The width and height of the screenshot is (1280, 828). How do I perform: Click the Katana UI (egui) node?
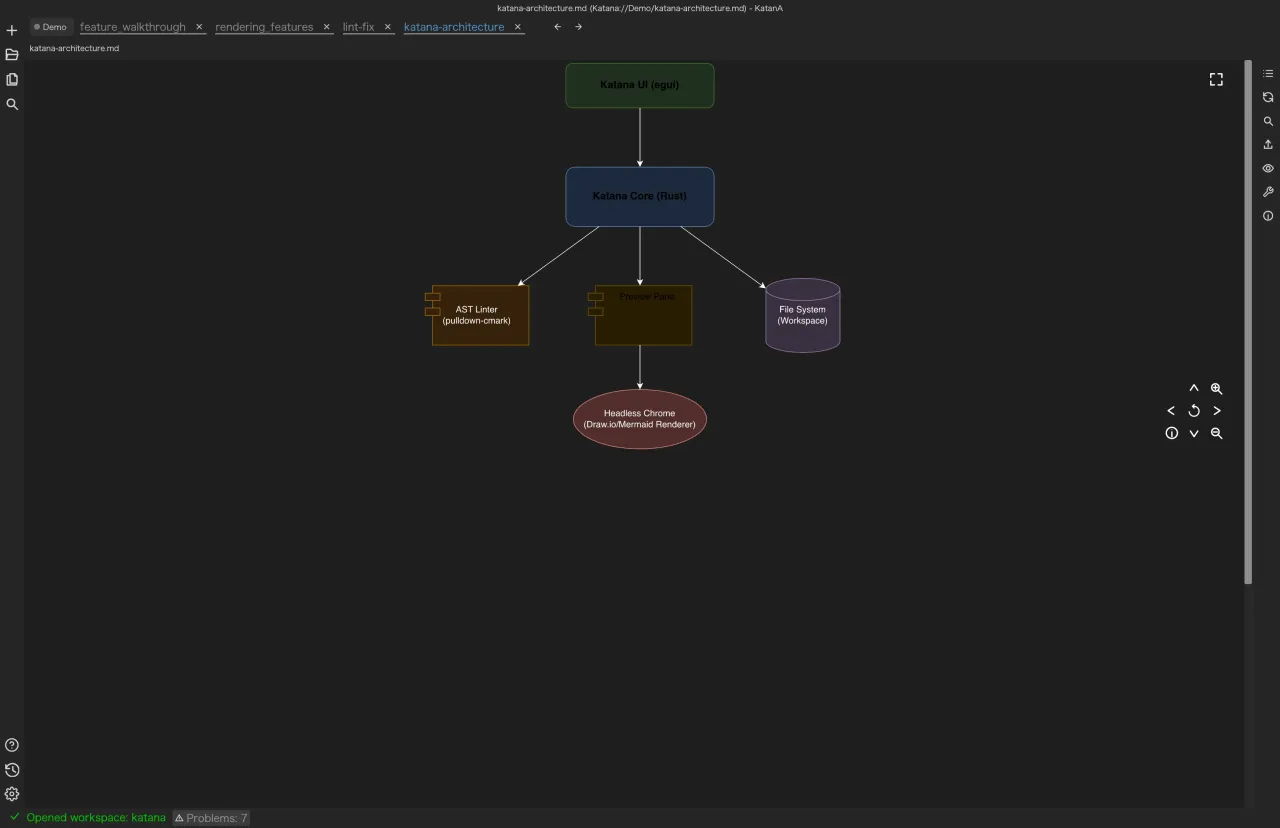click(640, 85)
